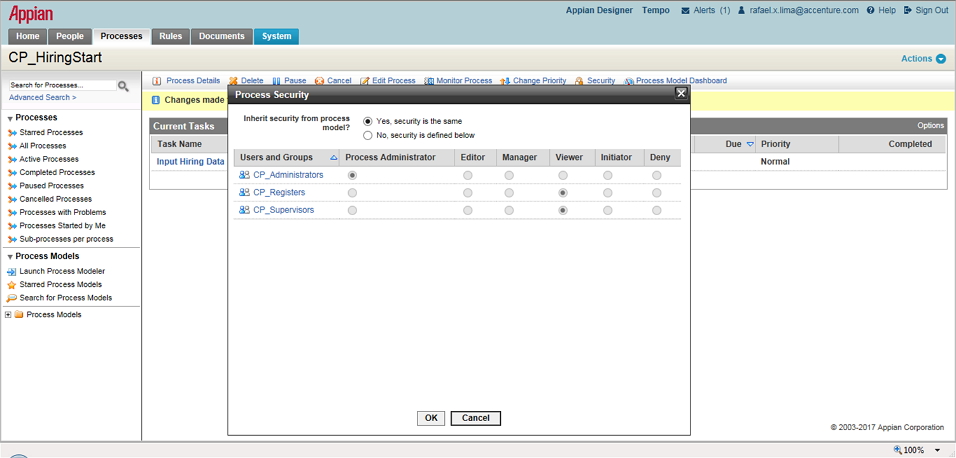Image resolution: width=956 pixels, height=458 pixels.
Task: Open Processes with Problems link
Action: pyautogui.click(x=63, y=212)
